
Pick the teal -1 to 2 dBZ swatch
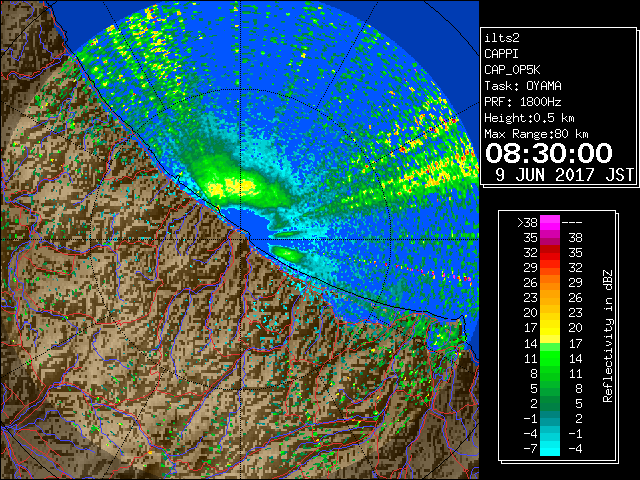[x=550, y=419]
